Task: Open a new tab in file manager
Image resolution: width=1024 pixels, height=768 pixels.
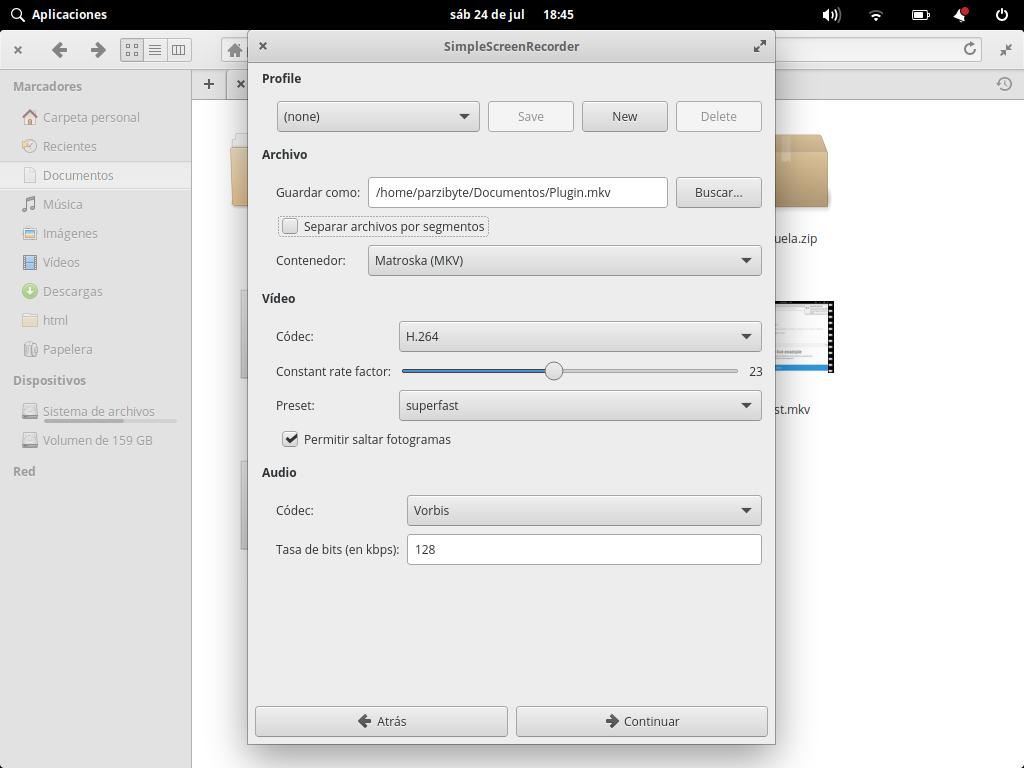Action: (209, 84)
